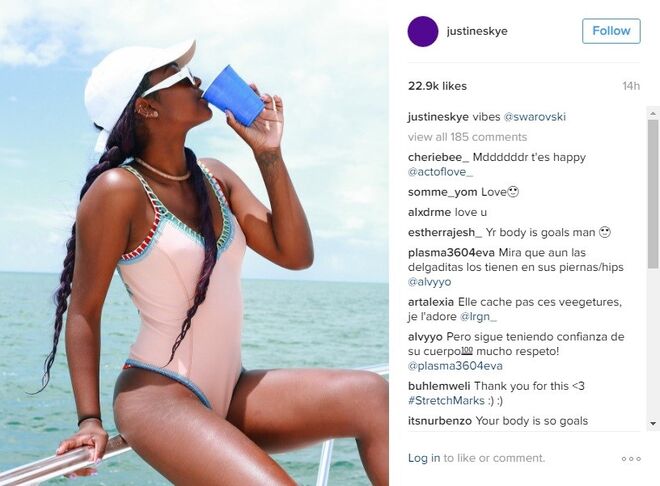Open the three-dot more options menu
Viewport: 660px width, 486px height.
[631, 459]
